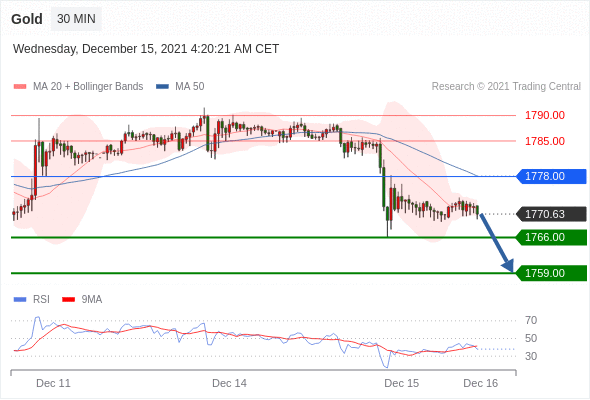
Task: Click the RSI 70 level label
Action: click(x=531, y=321)
